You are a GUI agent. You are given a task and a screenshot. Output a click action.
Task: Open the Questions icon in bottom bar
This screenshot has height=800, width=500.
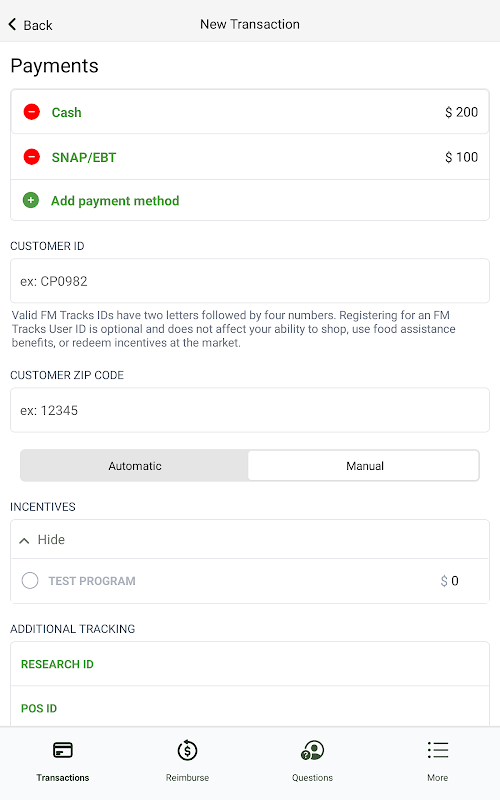click(312, 750)
